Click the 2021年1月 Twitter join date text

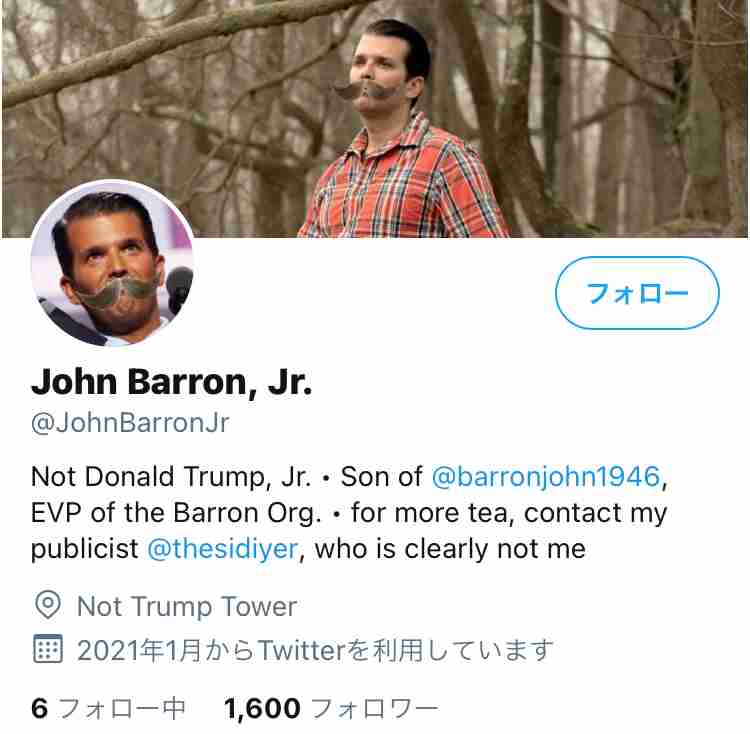[315, 650]
